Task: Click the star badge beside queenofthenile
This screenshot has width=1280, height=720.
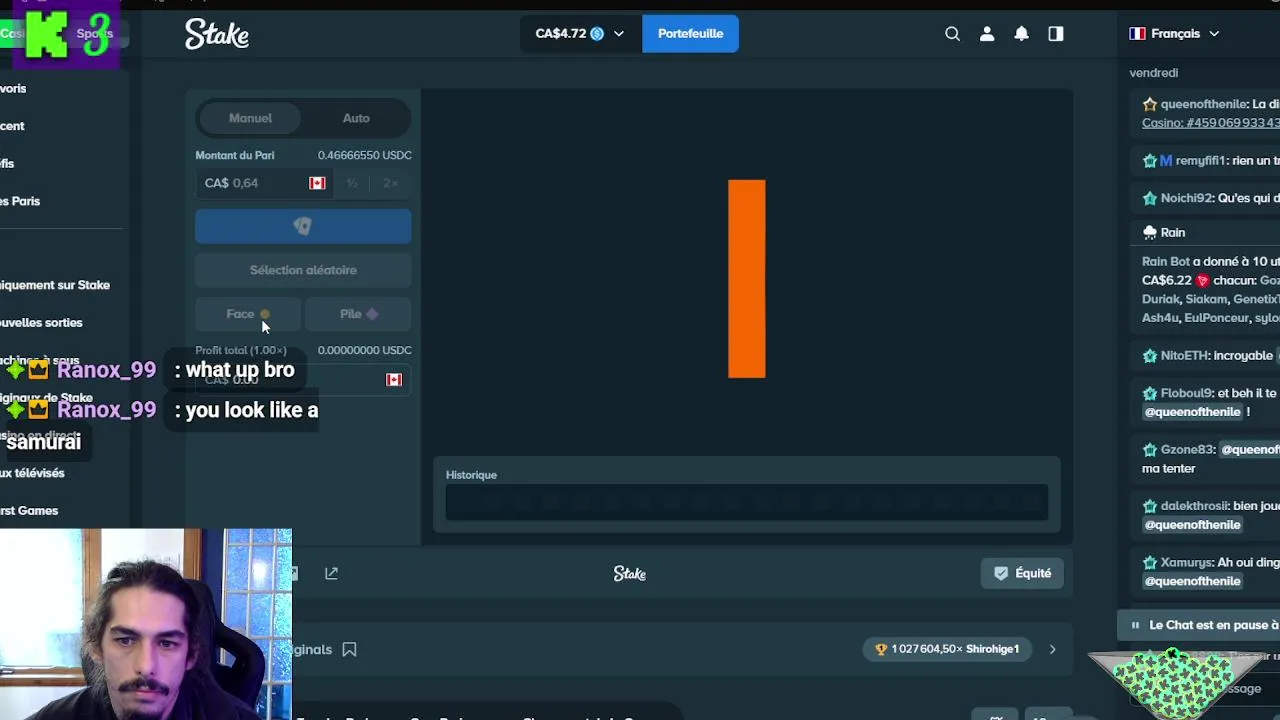Action: tap(1150, 104)
